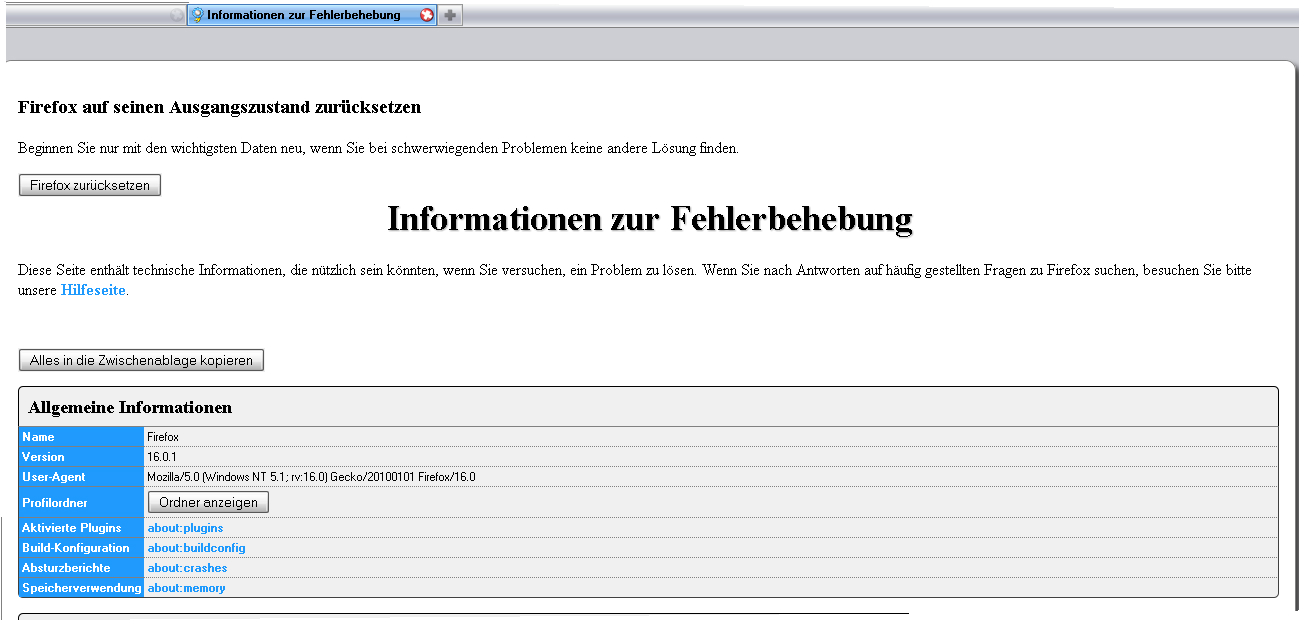Open a new tab with plus icon
The height and width of the screenshot is (630, 1309).
[450, 15]
